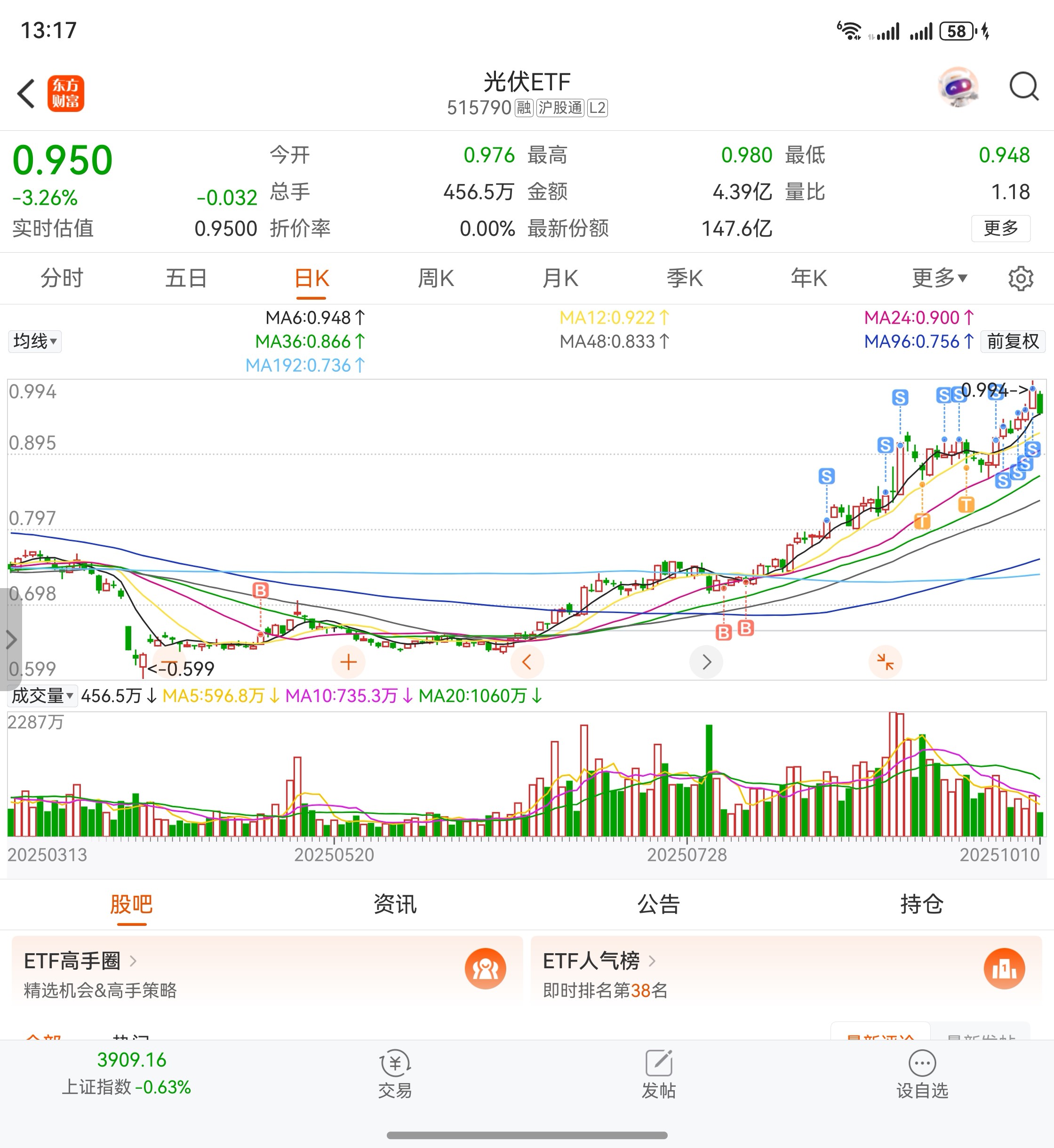
Task: Toggle the 前复权 price adjustment button
Action: click(x=1013, y=342)
